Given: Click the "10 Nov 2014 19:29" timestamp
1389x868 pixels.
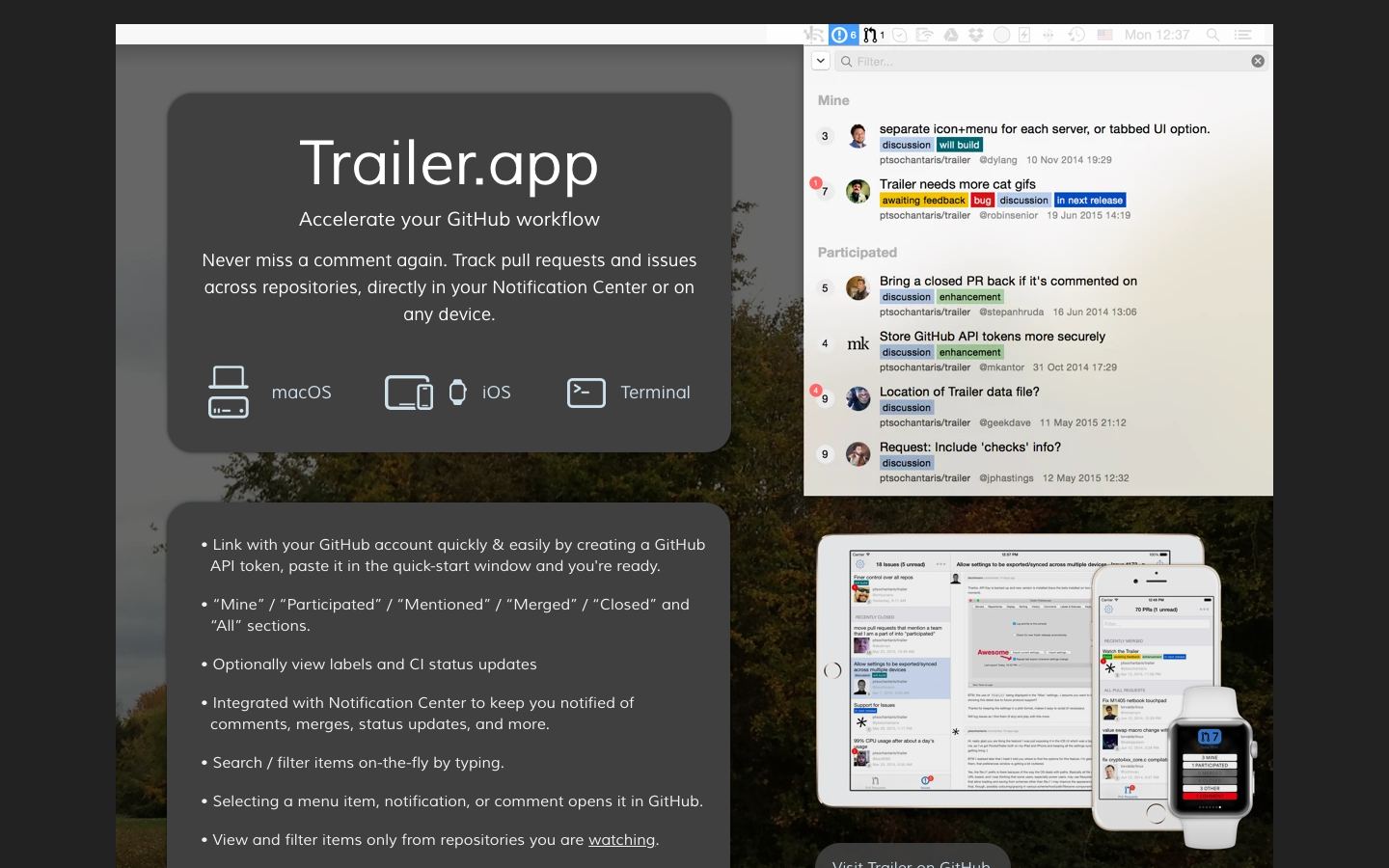Looking at the screenshot, I should 1069,160.
